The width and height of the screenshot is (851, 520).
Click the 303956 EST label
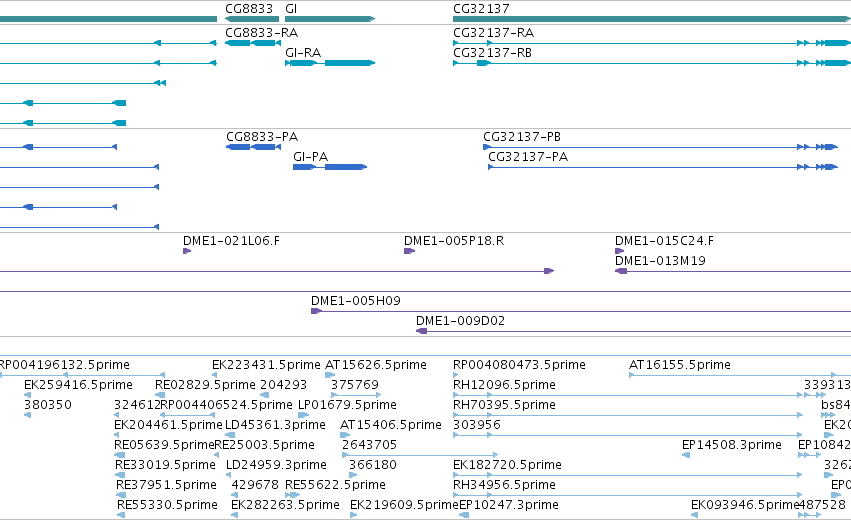[477, 425]
